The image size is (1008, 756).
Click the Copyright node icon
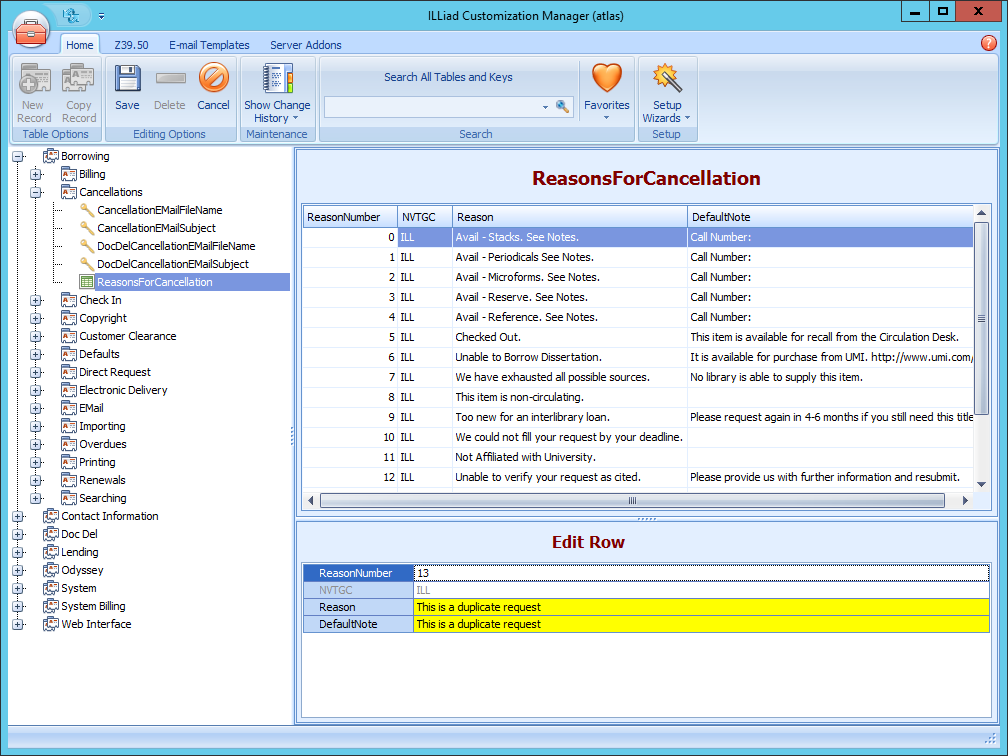68,318
